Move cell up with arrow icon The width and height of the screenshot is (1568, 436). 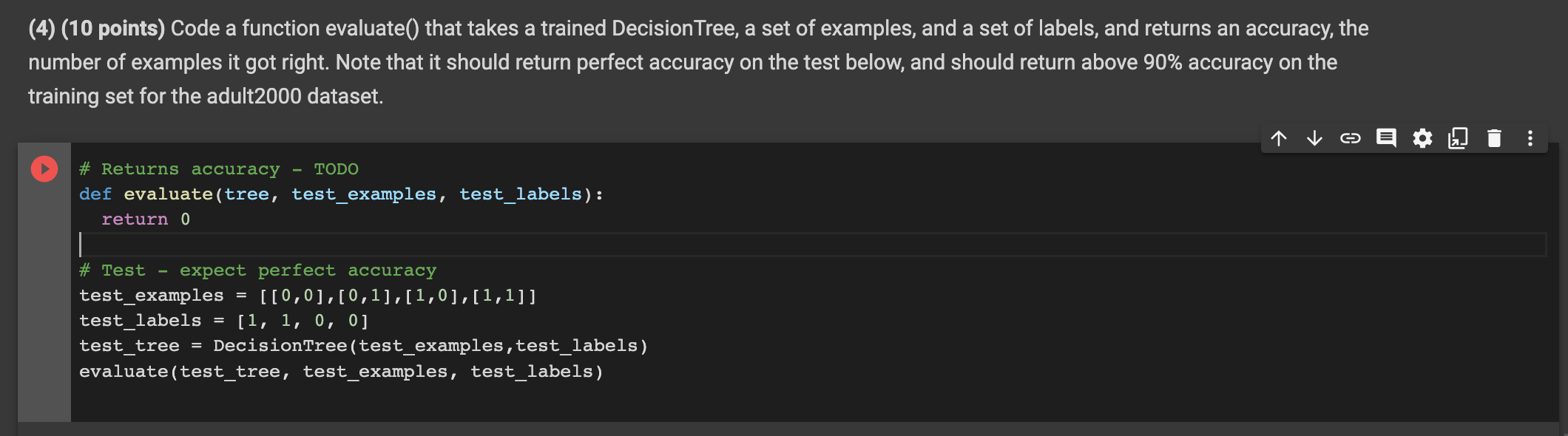point(1279,138)
